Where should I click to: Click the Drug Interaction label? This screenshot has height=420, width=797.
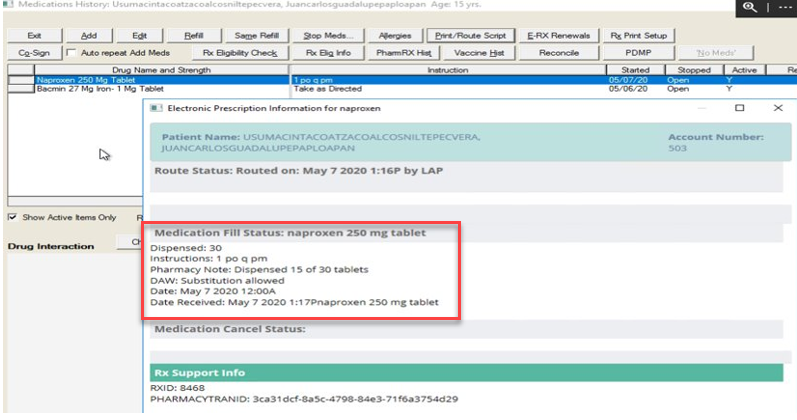click(51, 246)
